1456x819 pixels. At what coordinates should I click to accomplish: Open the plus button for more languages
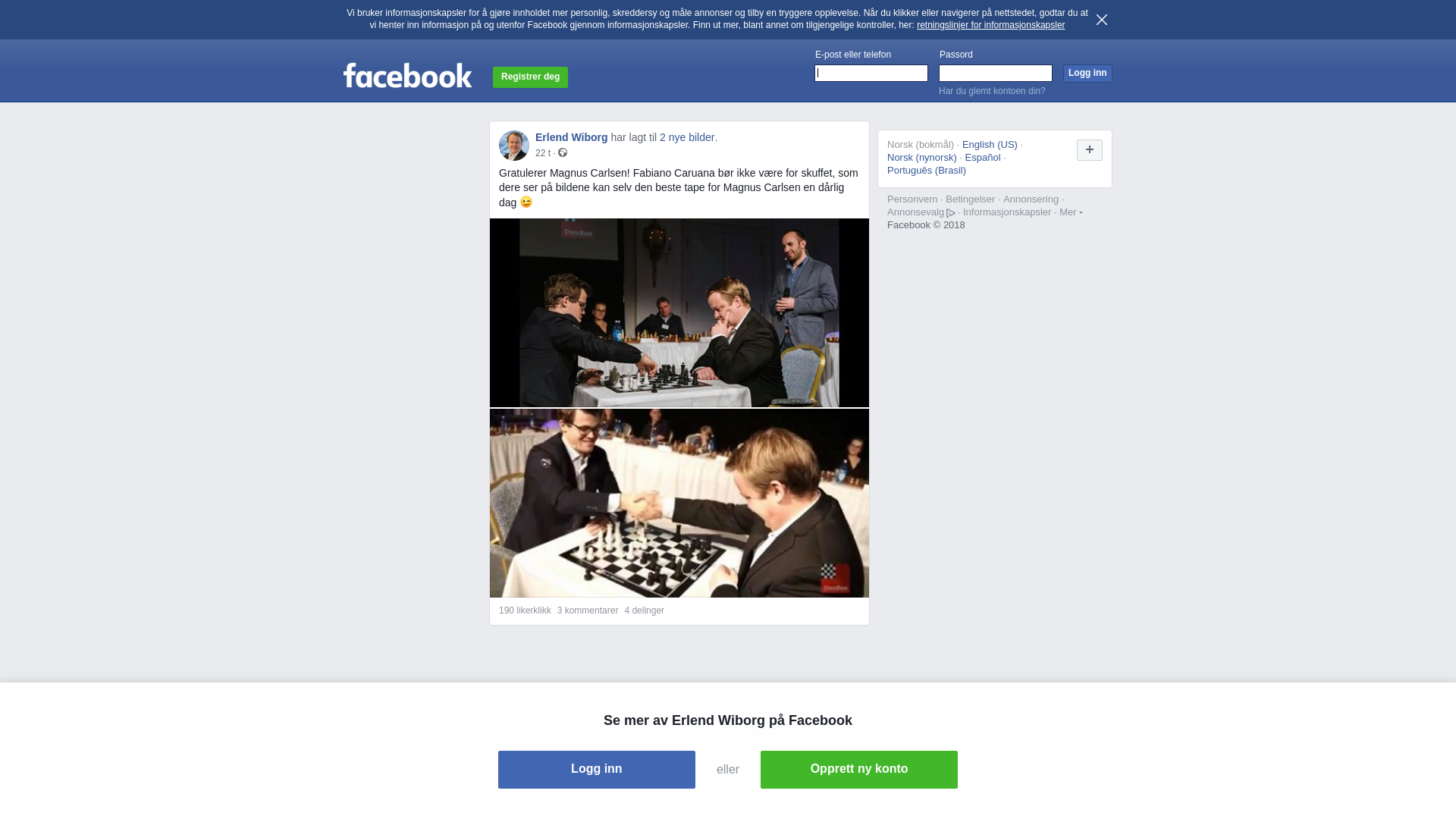1090,150
